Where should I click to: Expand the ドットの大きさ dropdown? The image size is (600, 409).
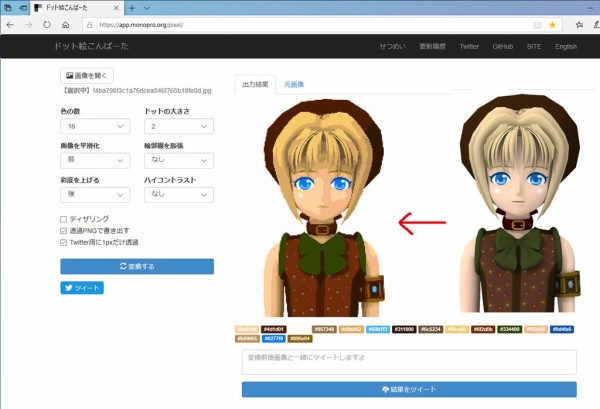[178, 127]
